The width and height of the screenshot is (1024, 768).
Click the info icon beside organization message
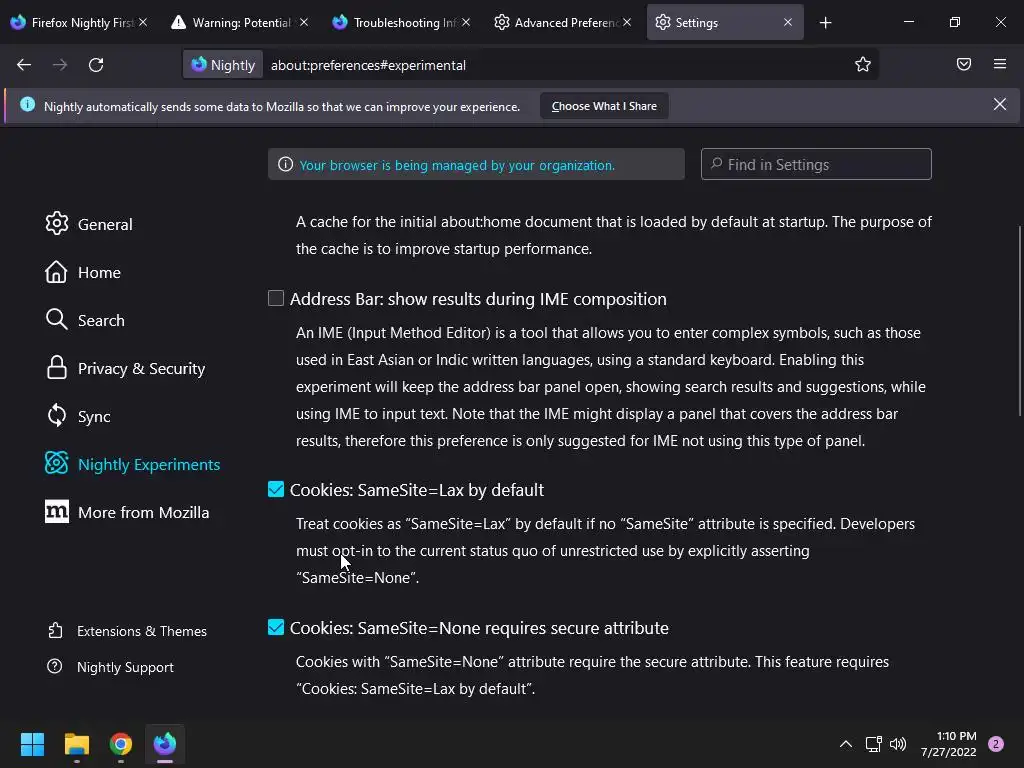(285, 164)
